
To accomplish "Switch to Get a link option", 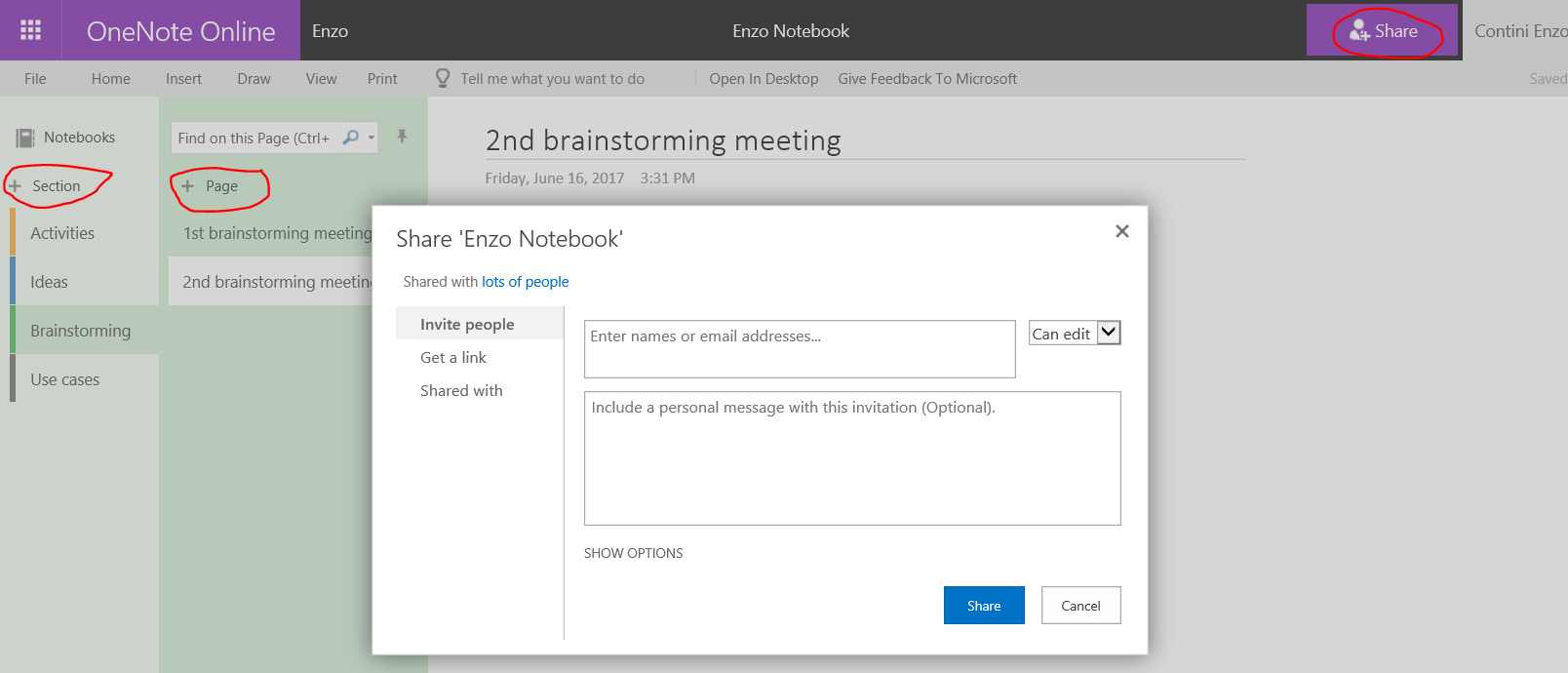I will coord(453,358).
